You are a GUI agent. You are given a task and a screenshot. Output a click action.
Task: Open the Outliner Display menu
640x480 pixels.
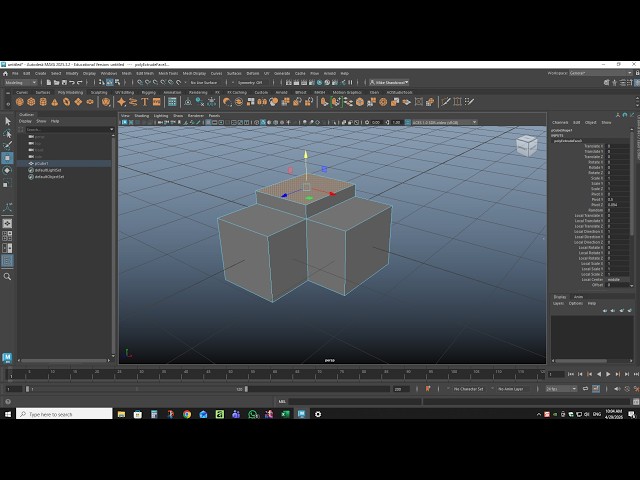[x=25, y=121]
